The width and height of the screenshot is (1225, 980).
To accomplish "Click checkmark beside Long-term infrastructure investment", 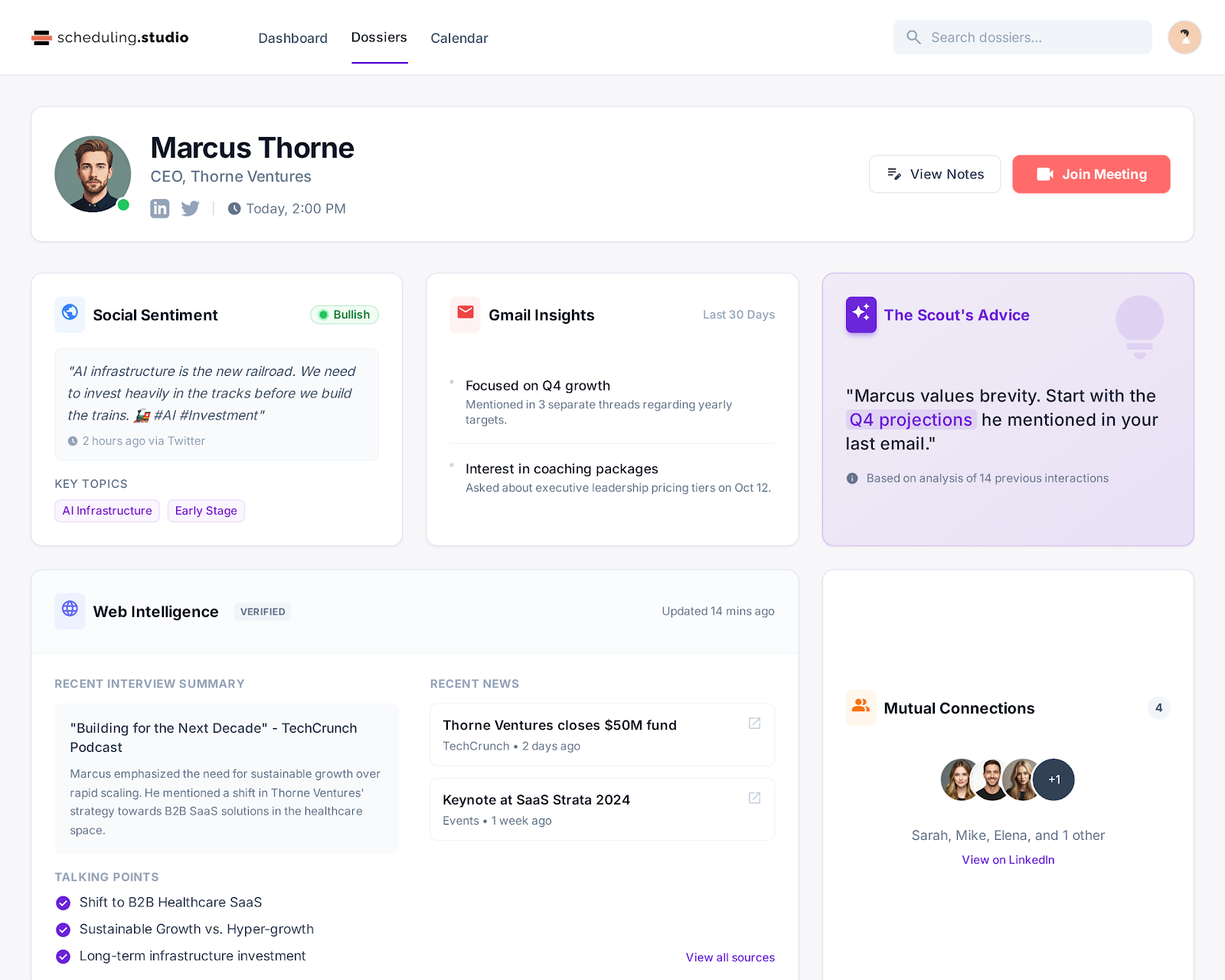I will point(64,957).
